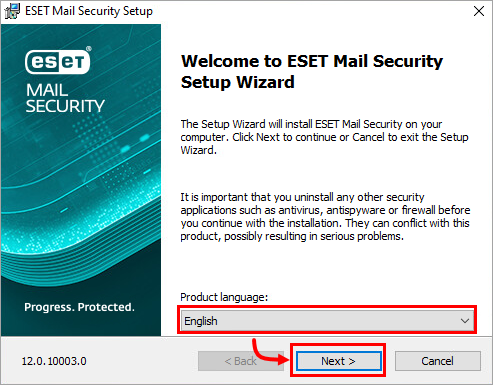
Task: Click the registered trademark symbol beside the ESET logo
Action: 89,49
